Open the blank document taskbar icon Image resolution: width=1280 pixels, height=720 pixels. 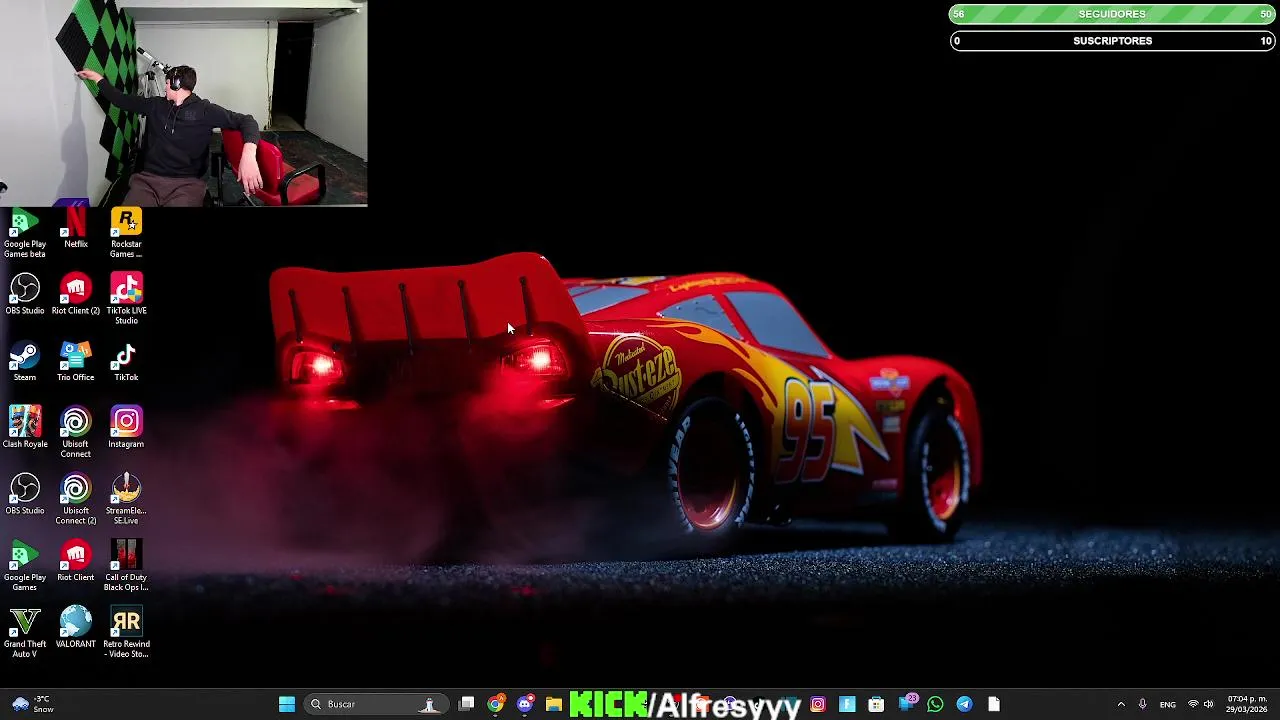coord(993,704)
